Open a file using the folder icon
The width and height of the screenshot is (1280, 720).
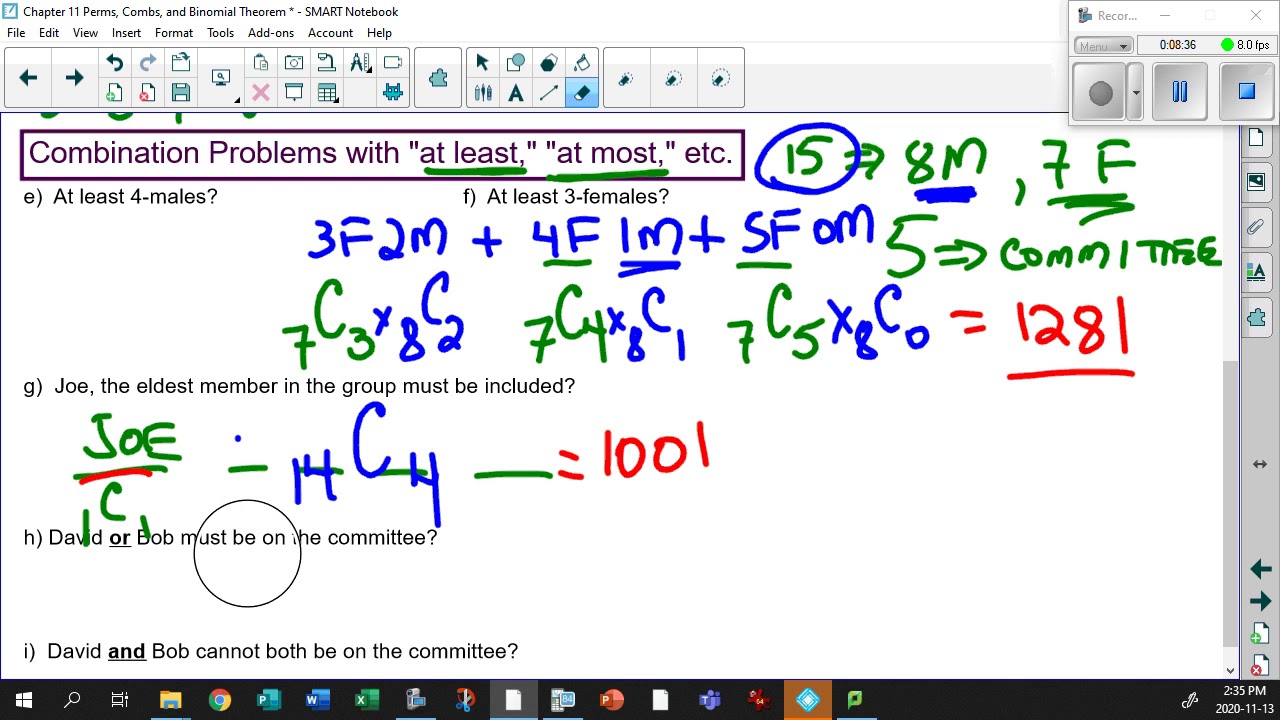pyautogui.click(x=181, y=64)
